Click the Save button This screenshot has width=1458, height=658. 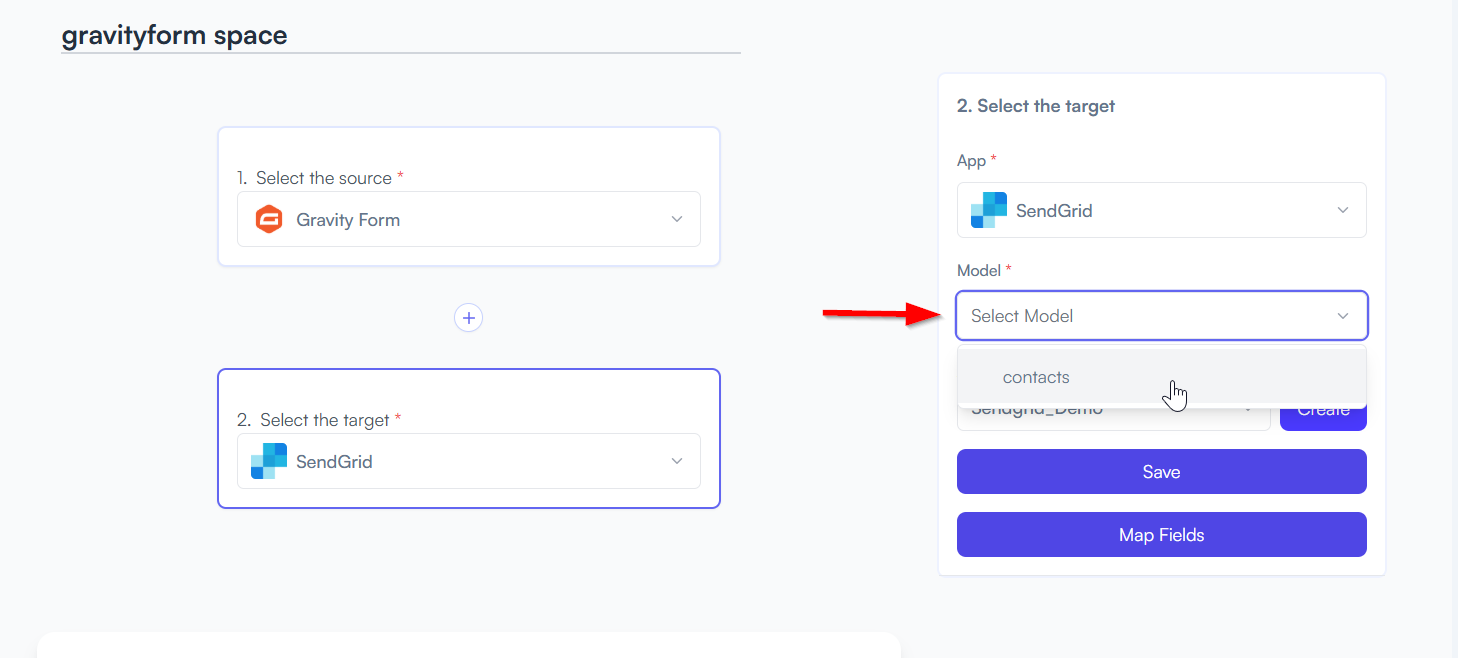1162,472
